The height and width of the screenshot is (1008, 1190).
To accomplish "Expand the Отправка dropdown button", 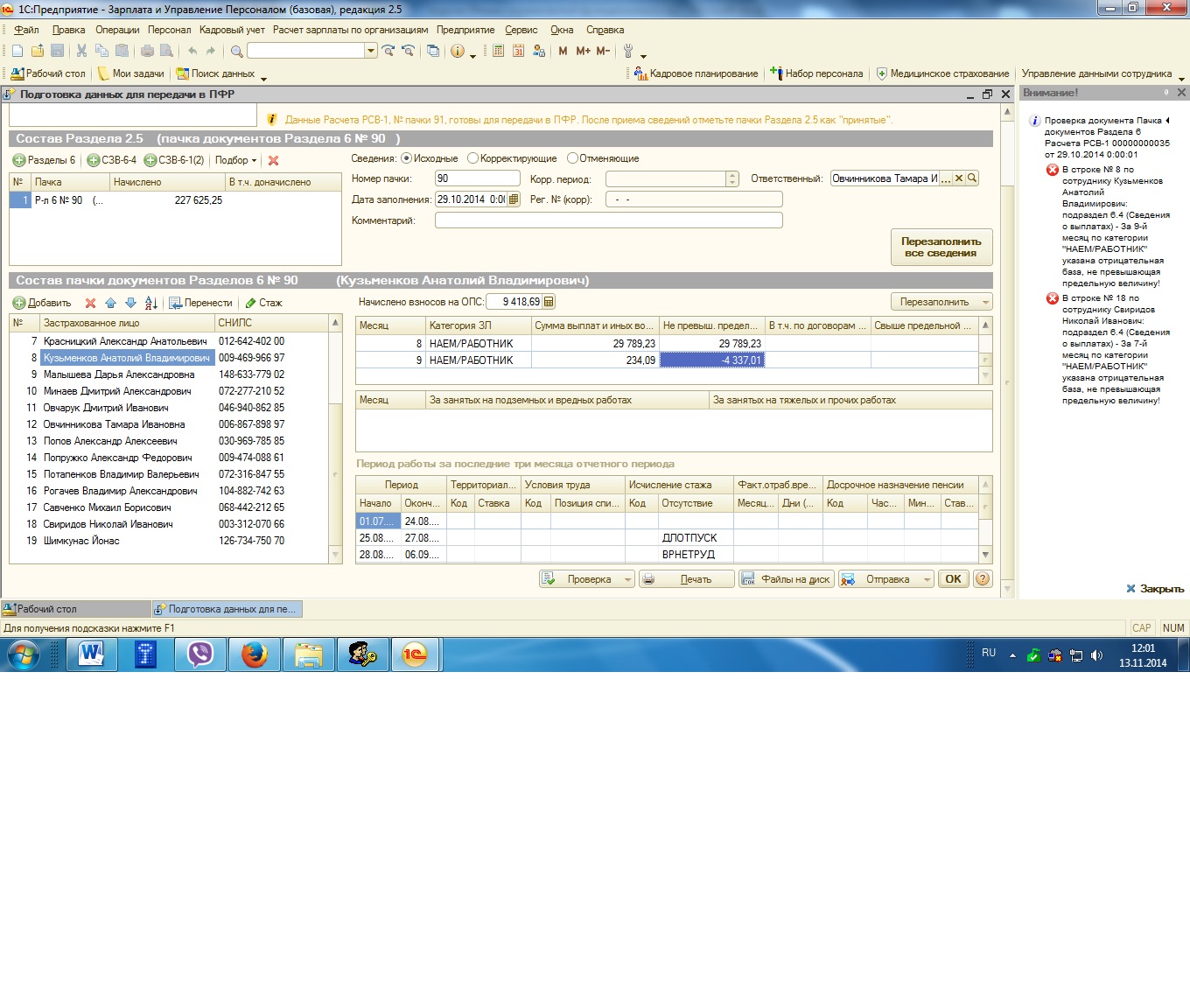I will point(927,579).
